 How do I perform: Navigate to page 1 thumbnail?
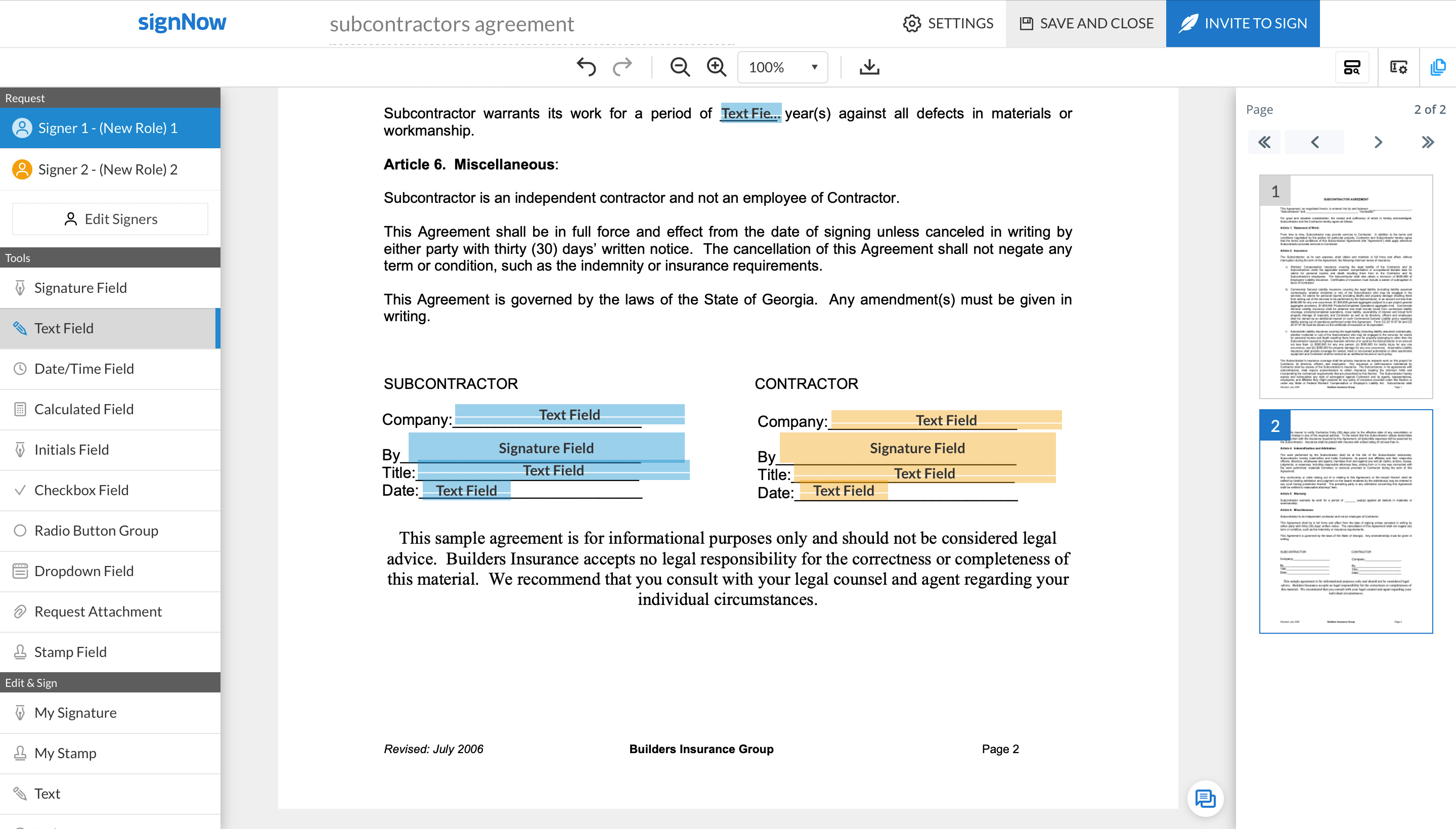click(1345, 289)
